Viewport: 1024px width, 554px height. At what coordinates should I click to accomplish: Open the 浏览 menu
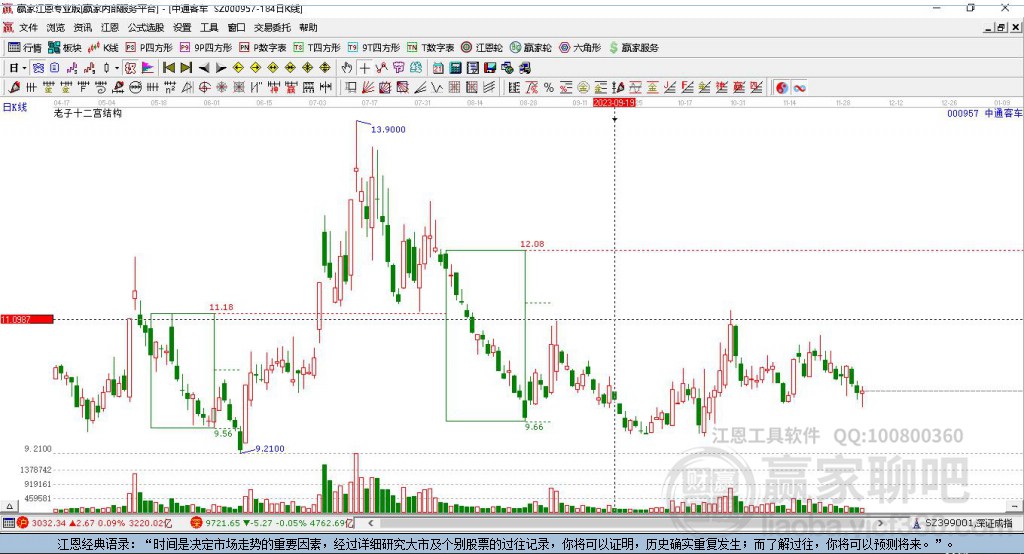point(56,27)
